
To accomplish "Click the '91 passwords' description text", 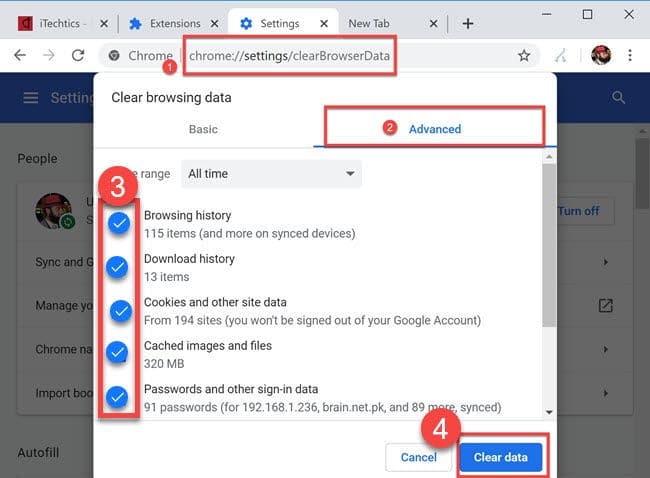I will coord(323,408).
